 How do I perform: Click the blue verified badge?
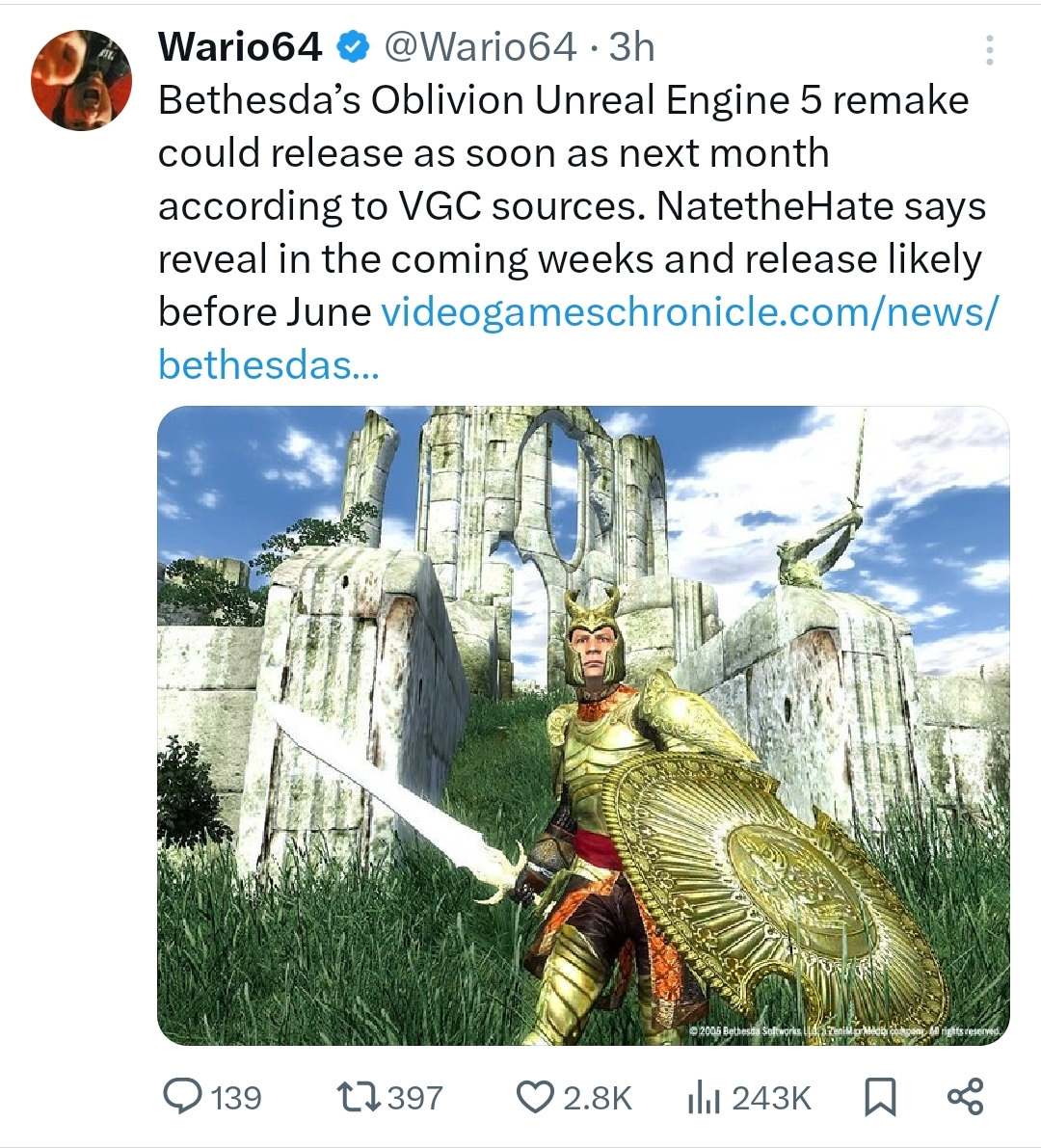[352, 47]
